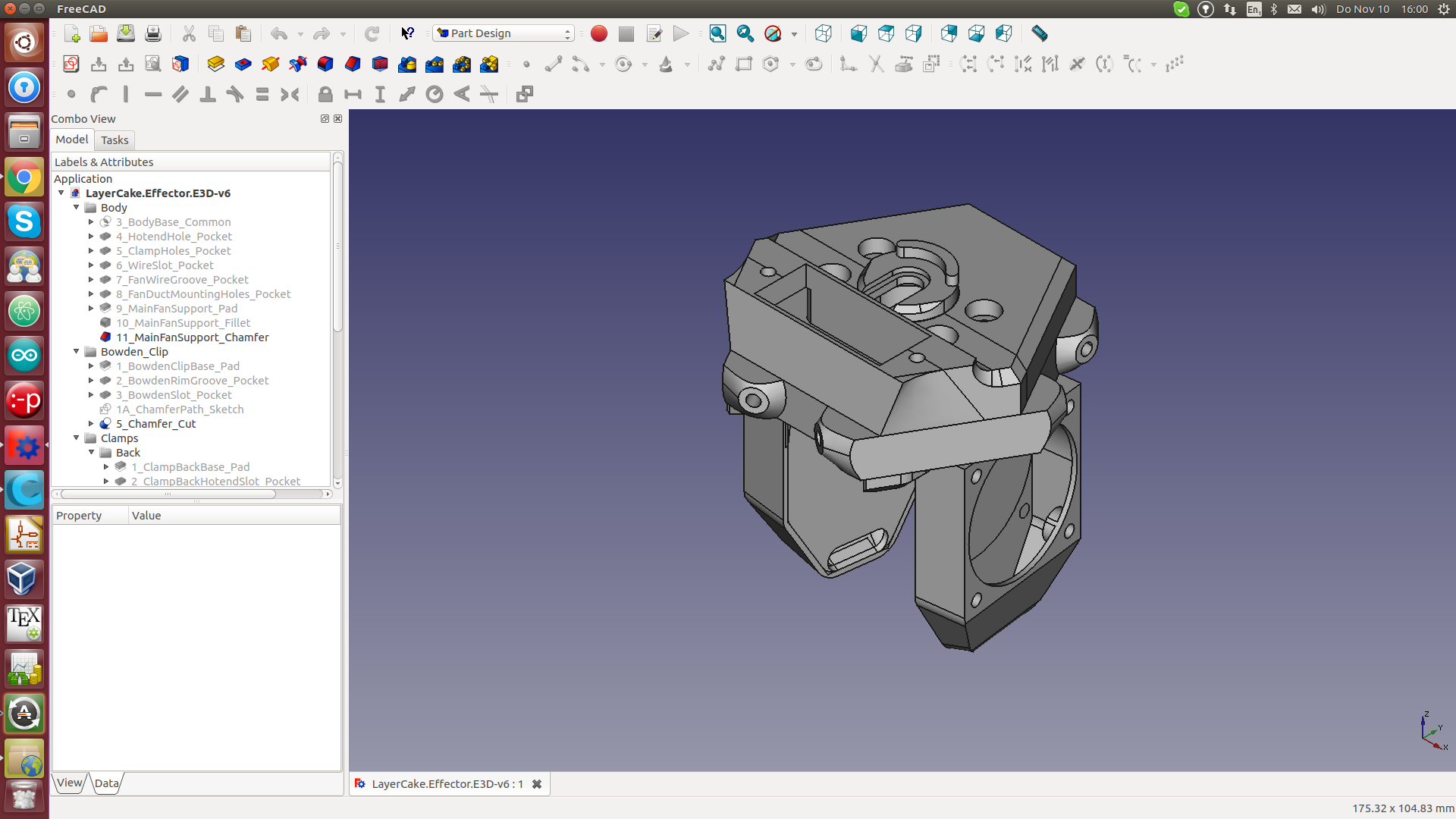Open the Measure distance ruler tool
The image size is (1456, 819).
pos(1040,33)
